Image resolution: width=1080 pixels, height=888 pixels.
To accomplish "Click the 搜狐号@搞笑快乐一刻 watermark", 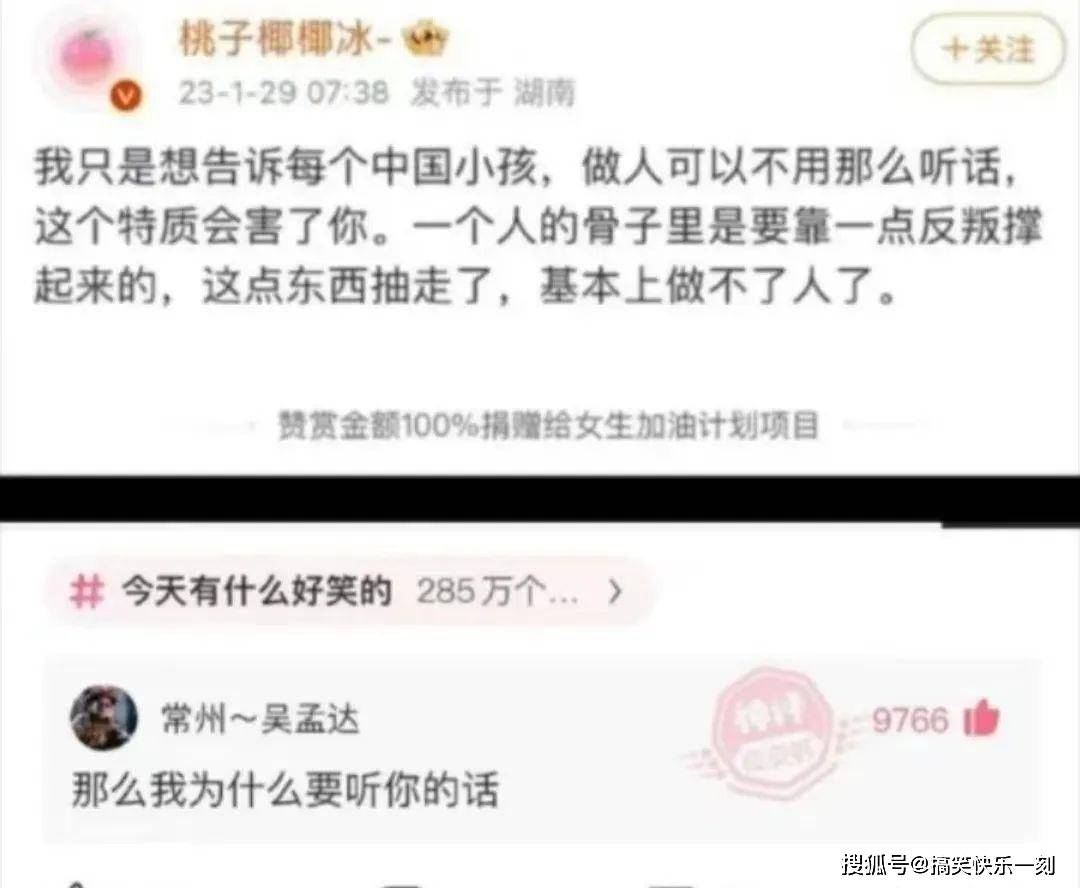I will 948,864.
